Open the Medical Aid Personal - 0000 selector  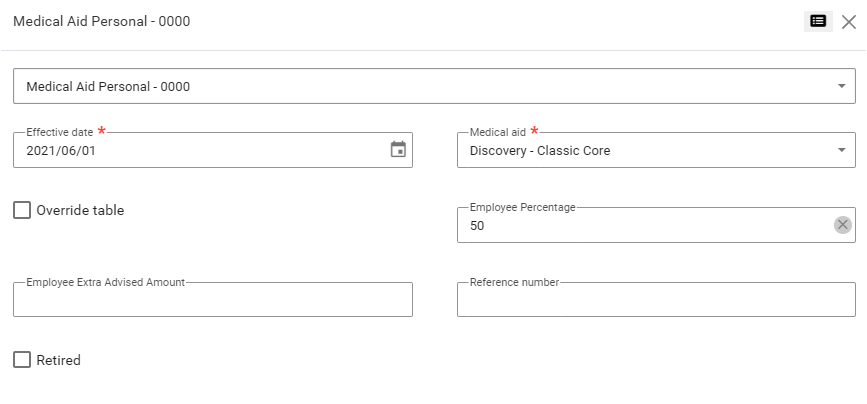tap(420, 86)
